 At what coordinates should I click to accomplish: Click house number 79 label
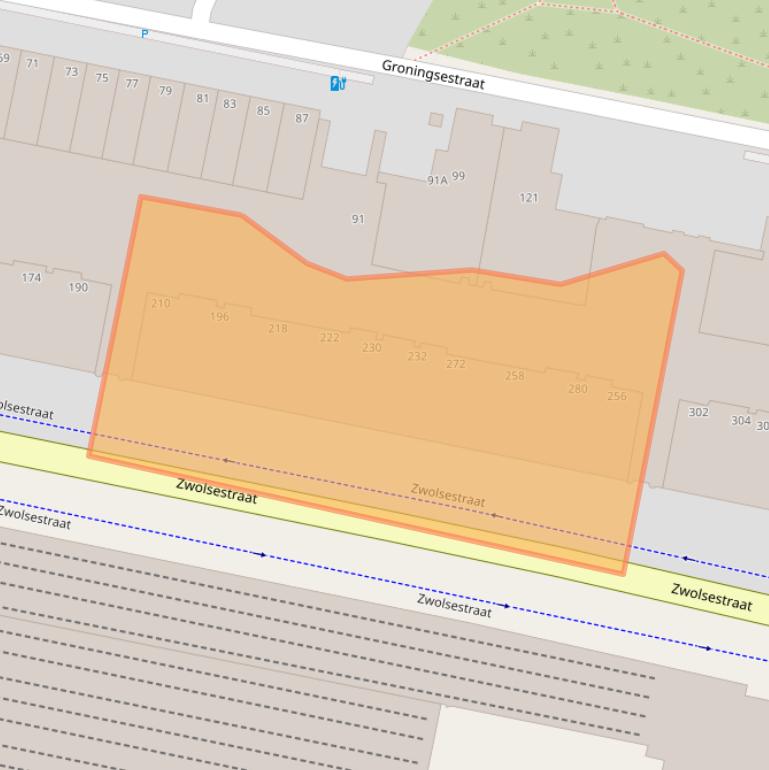(165, 91)
